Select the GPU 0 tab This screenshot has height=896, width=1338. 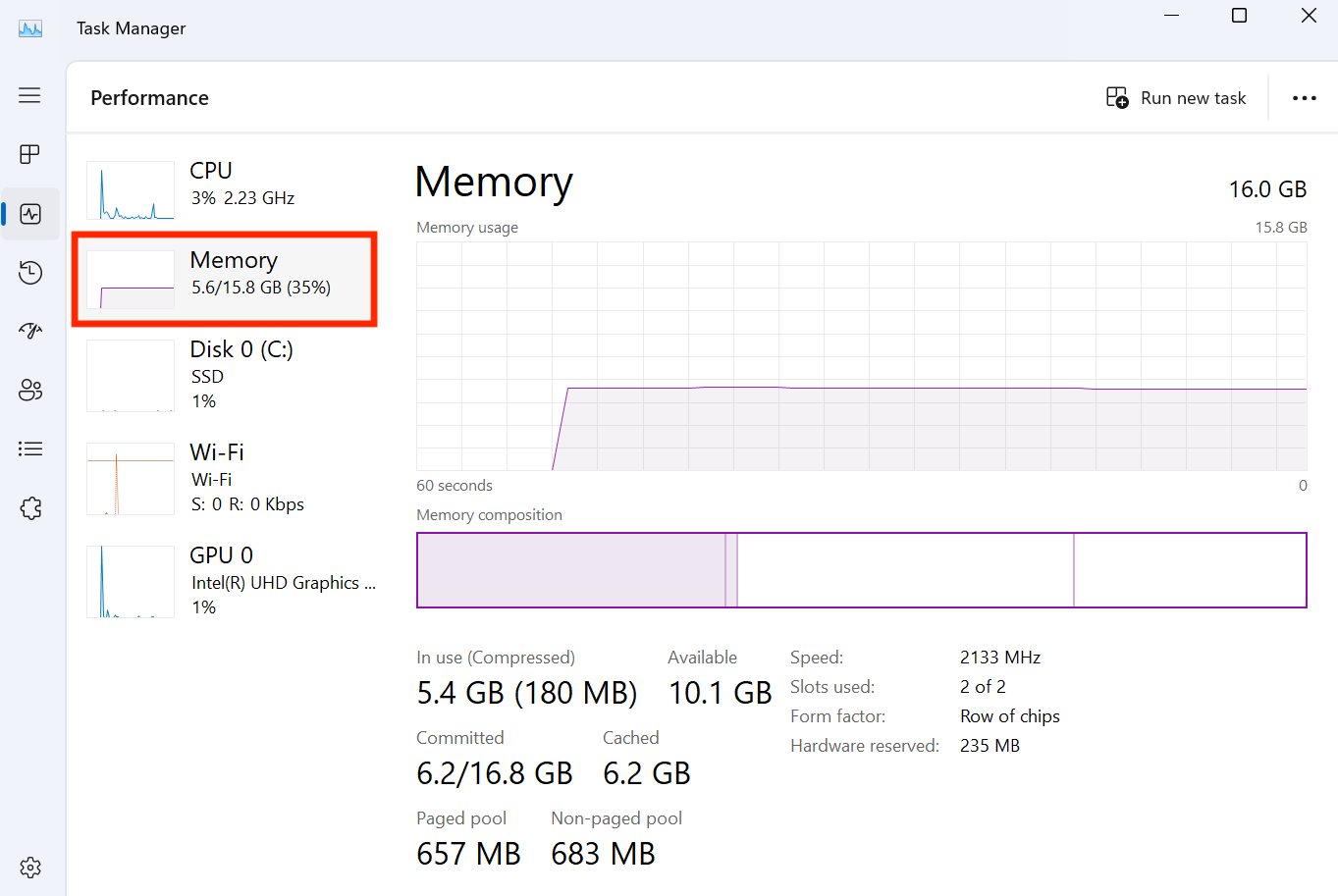tap(224, 580)
